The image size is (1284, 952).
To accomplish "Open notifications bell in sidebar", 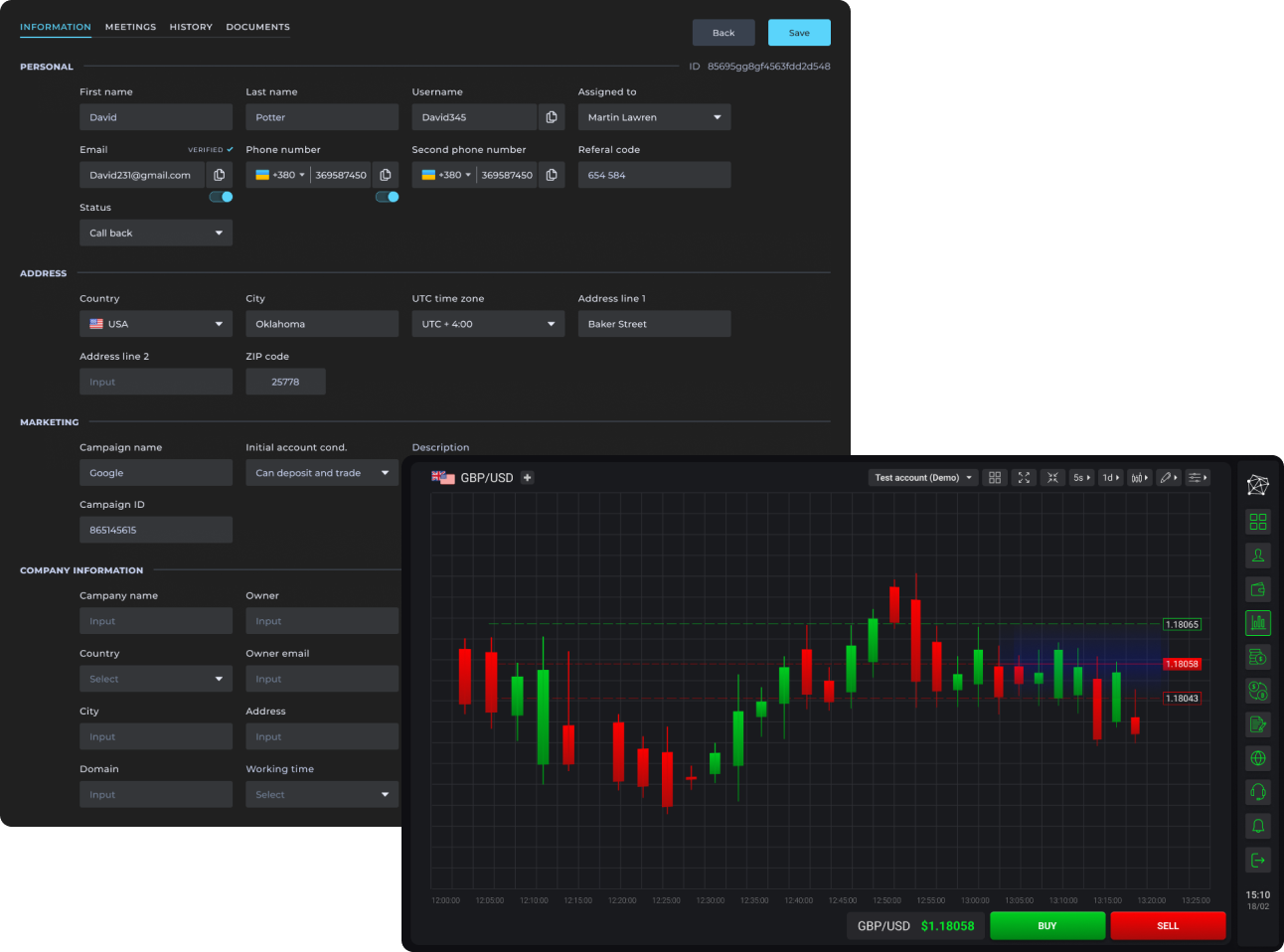I will click(x=1257, y=826).
